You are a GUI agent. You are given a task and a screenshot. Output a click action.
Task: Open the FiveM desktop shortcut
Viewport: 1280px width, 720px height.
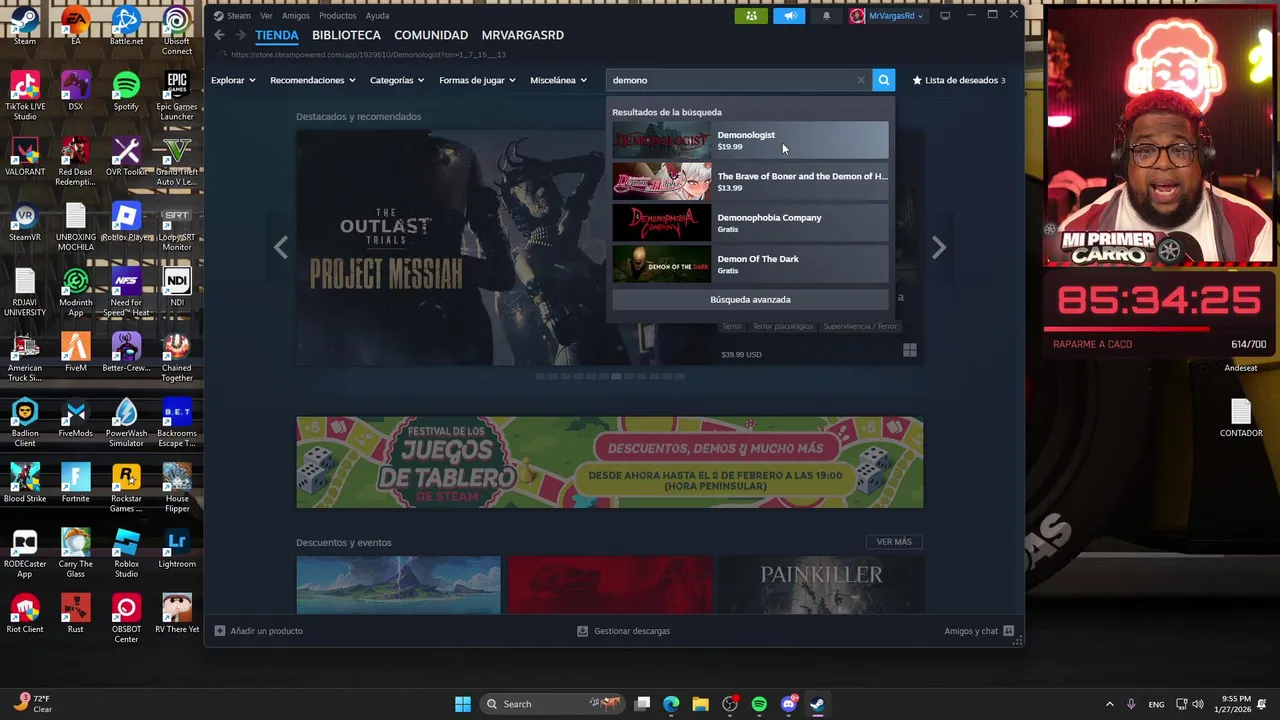(76, 353)
